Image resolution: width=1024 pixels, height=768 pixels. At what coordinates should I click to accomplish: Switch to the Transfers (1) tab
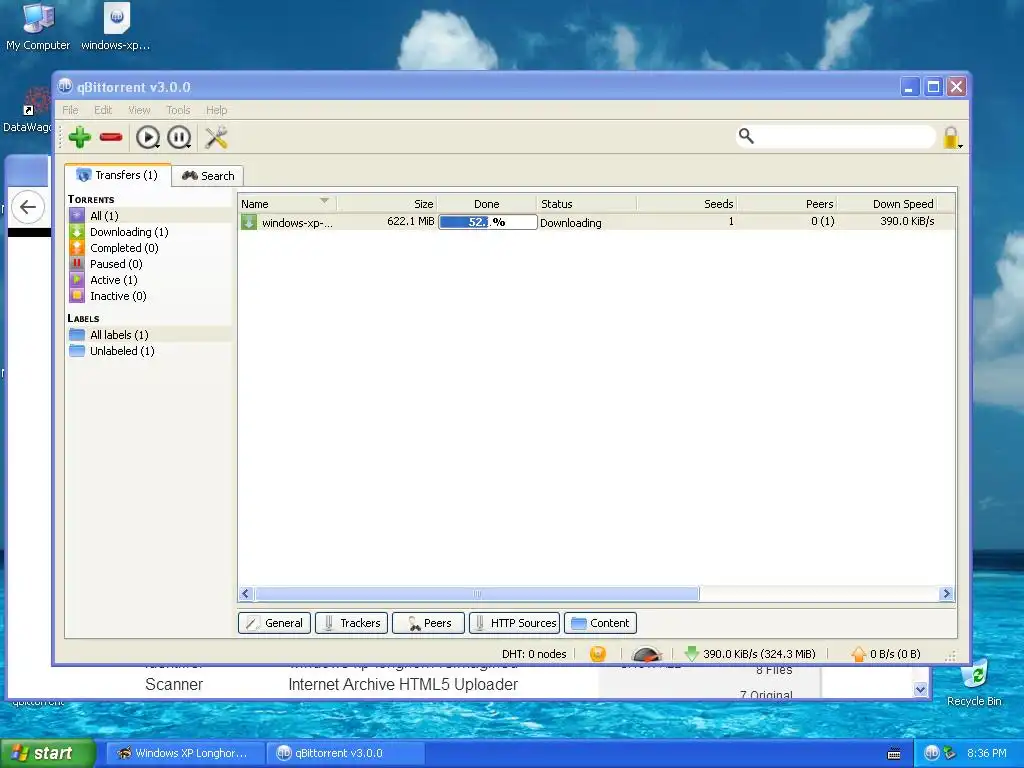click(x=118, y=175)
